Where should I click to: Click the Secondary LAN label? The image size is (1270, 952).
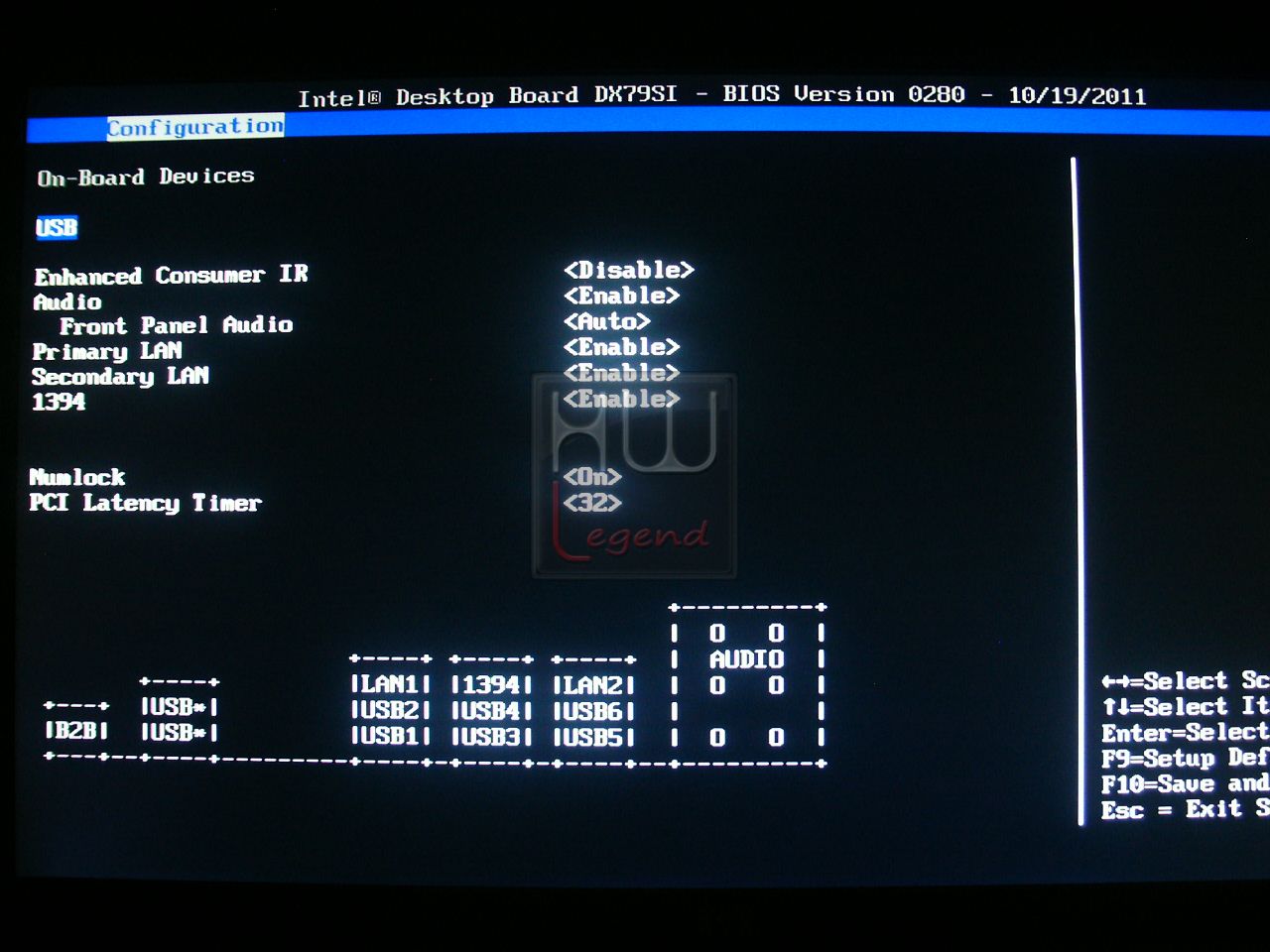click(120, 377)
